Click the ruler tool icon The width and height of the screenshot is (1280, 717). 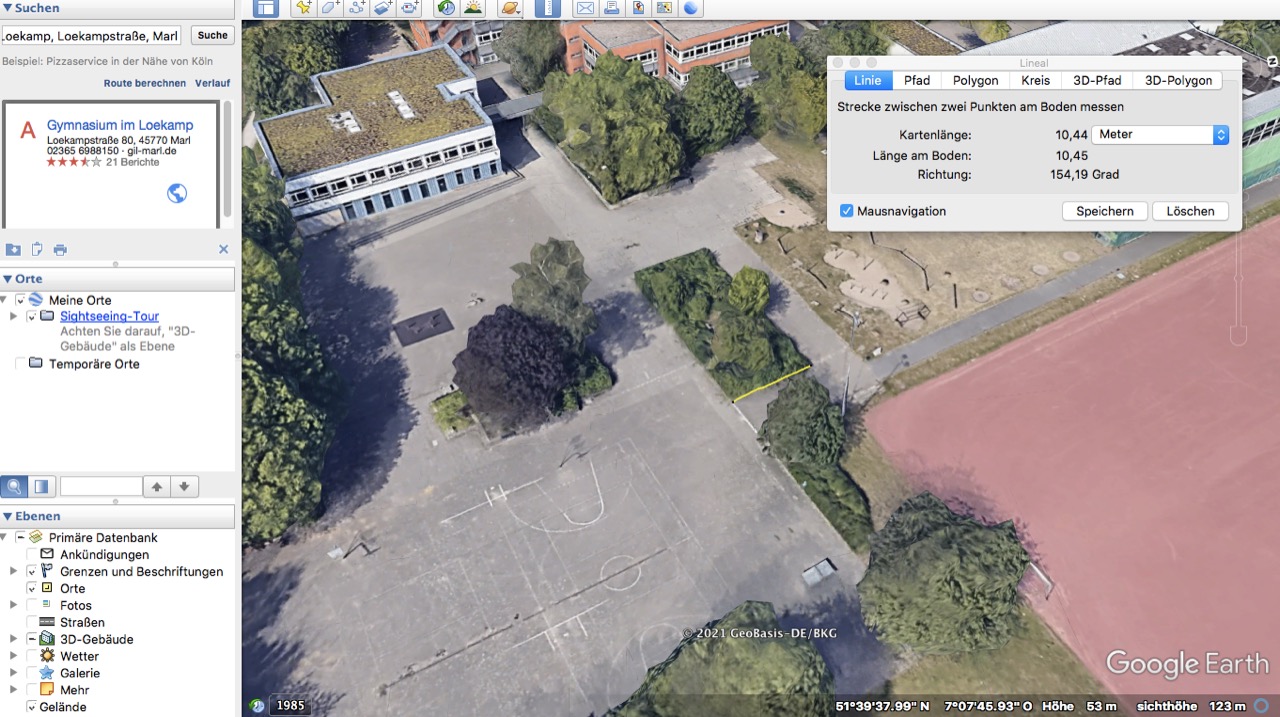(548, 8)
